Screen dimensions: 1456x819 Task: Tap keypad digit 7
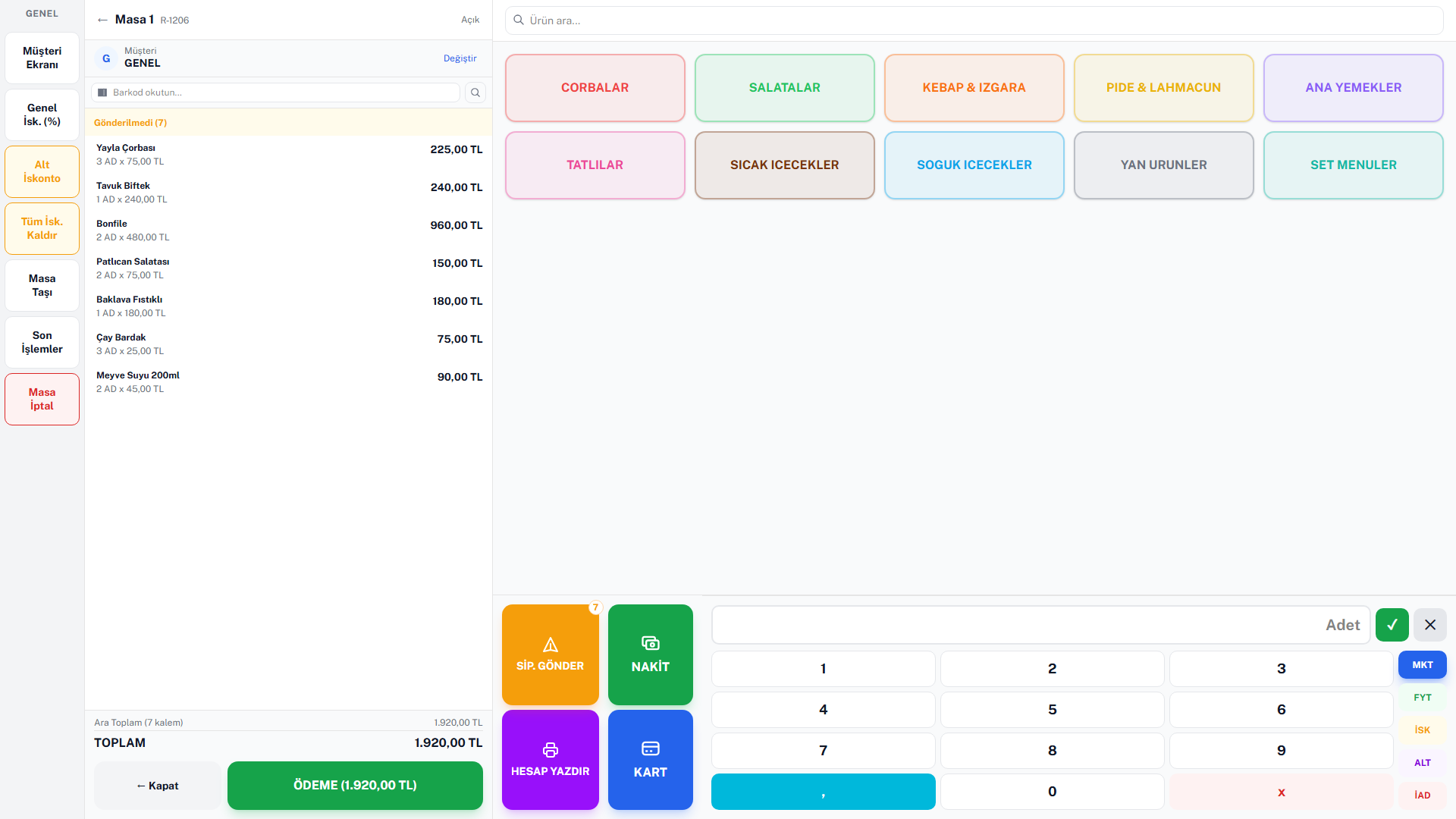[x=824, y=751]
